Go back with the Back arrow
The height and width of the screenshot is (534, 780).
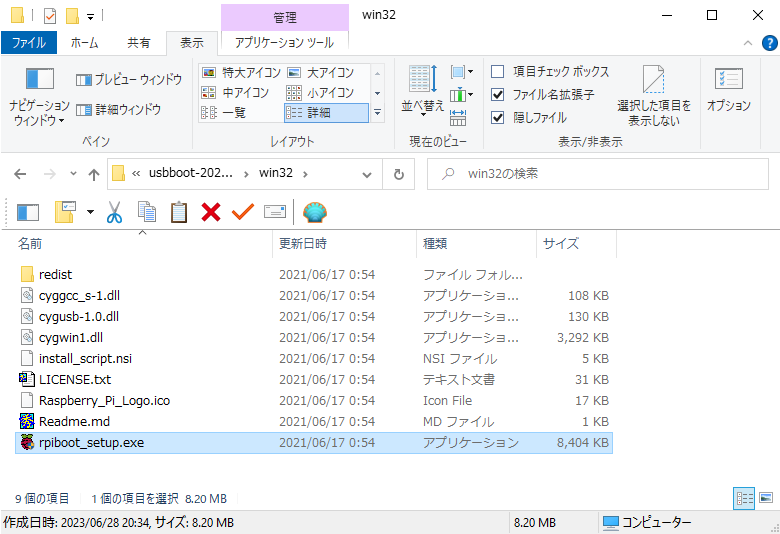(20, 174)
